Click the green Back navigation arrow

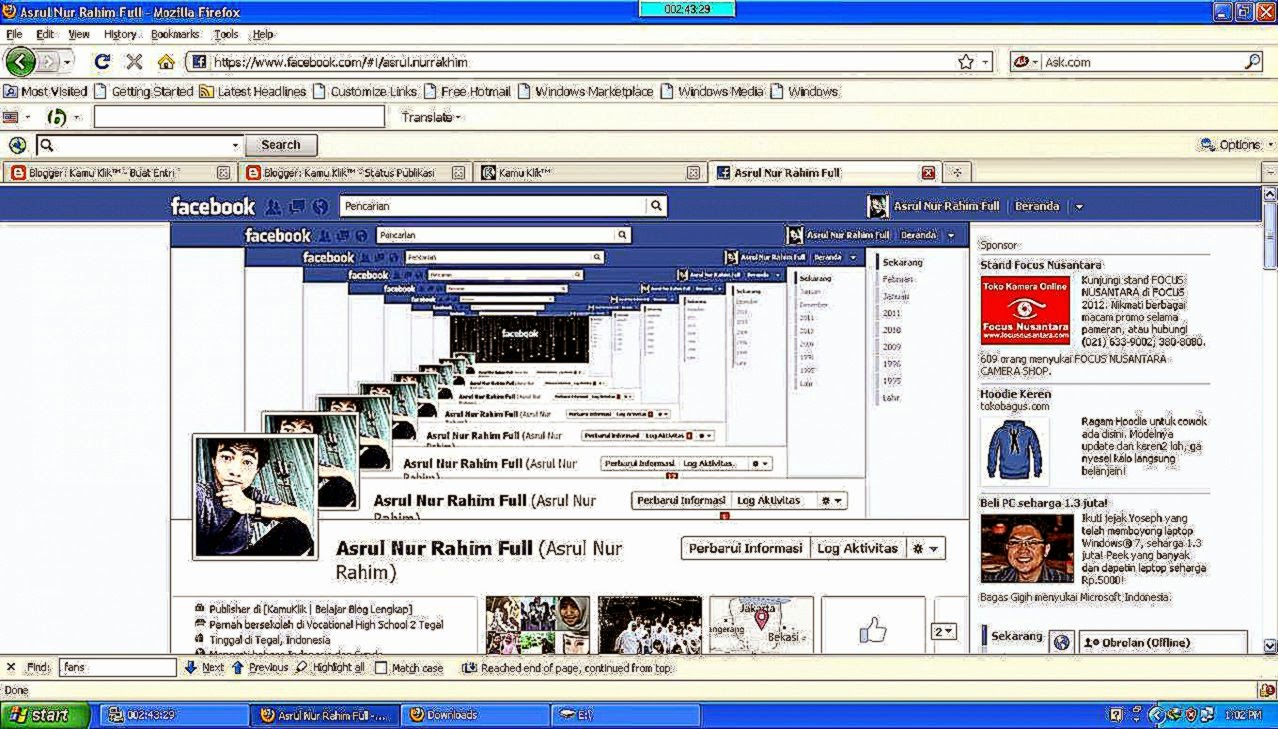[x=20, y=62]
